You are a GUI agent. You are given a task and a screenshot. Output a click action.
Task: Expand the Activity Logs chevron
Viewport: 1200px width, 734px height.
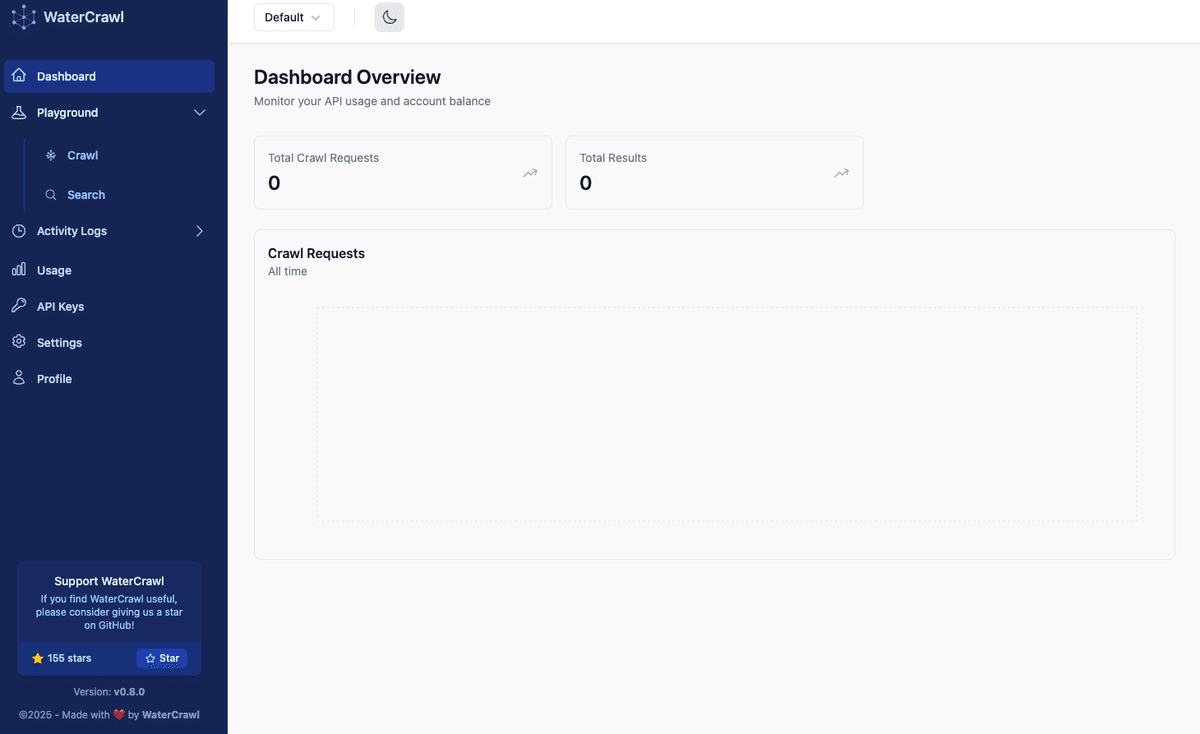199,231
